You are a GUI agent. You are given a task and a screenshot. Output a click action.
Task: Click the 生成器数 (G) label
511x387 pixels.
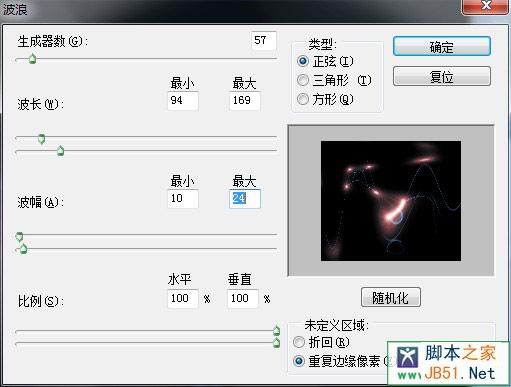click(x=52, y=42)
